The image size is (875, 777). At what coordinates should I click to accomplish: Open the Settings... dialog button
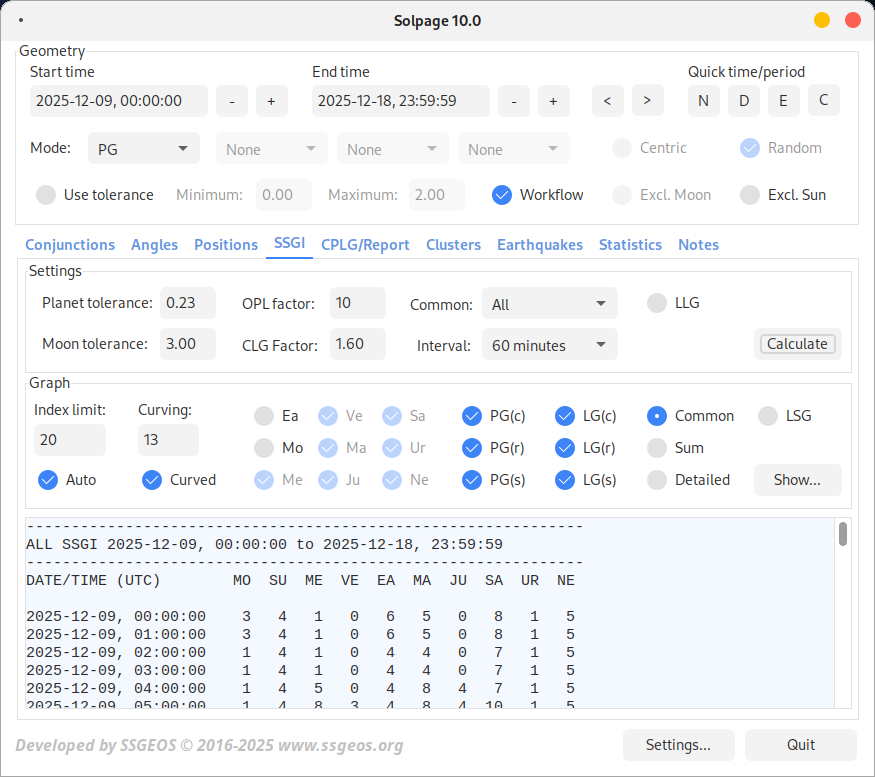pos(679,745)
